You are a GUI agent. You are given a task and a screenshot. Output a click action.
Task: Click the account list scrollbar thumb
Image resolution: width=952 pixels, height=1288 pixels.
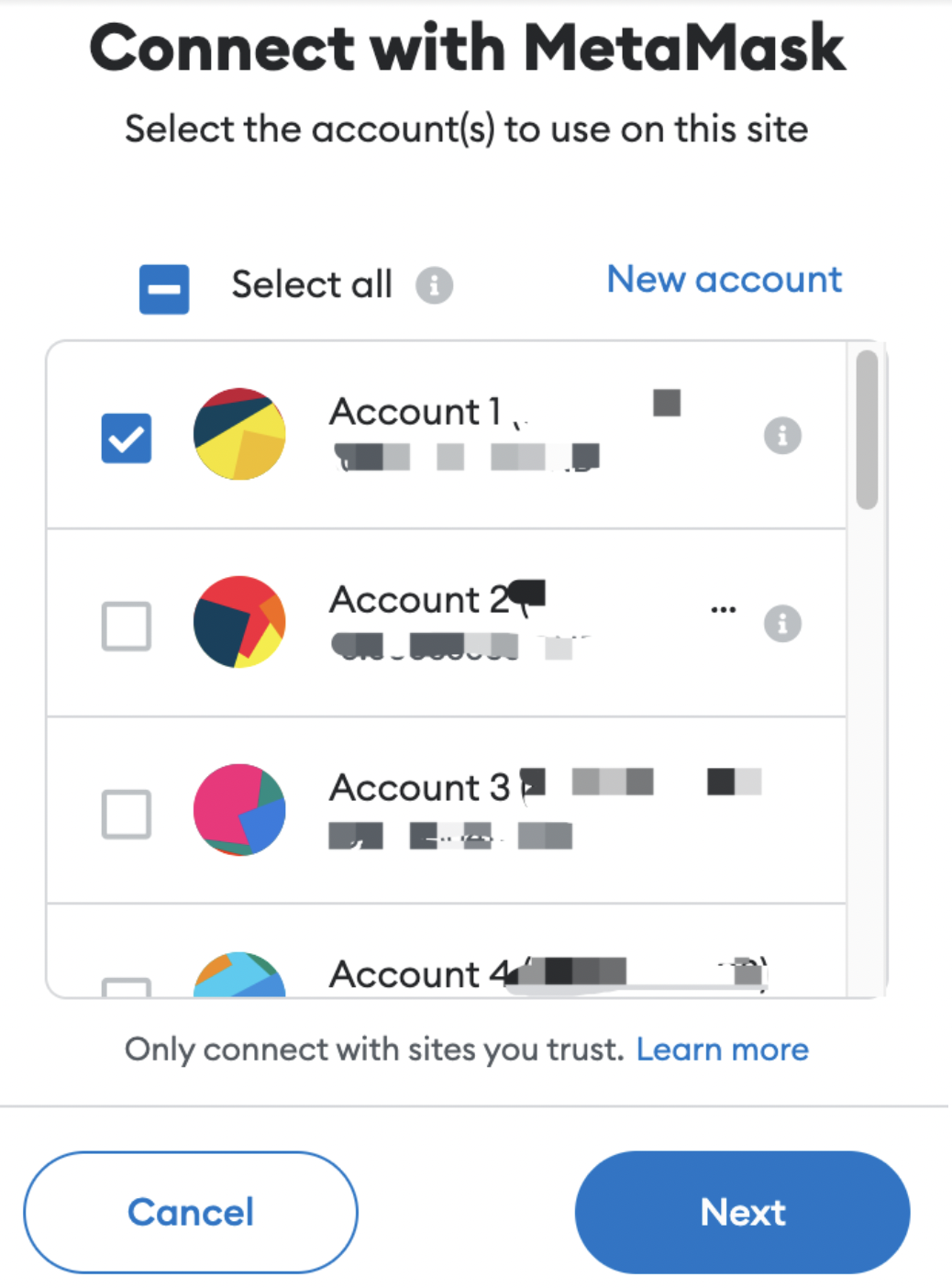[x=867, y=429]
